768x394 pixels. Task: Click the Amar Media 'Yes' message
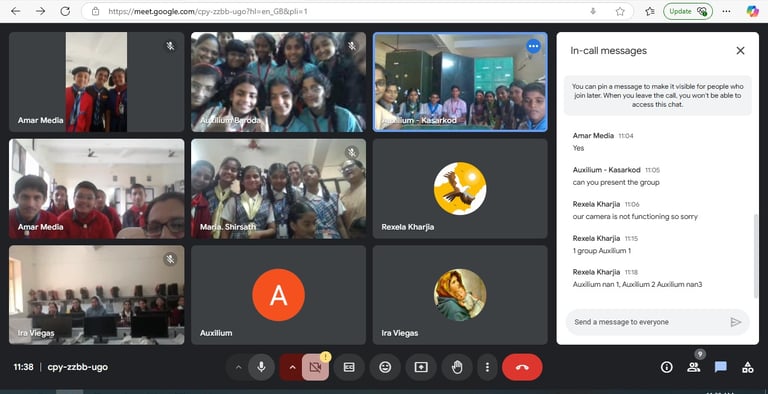(578, 148)
